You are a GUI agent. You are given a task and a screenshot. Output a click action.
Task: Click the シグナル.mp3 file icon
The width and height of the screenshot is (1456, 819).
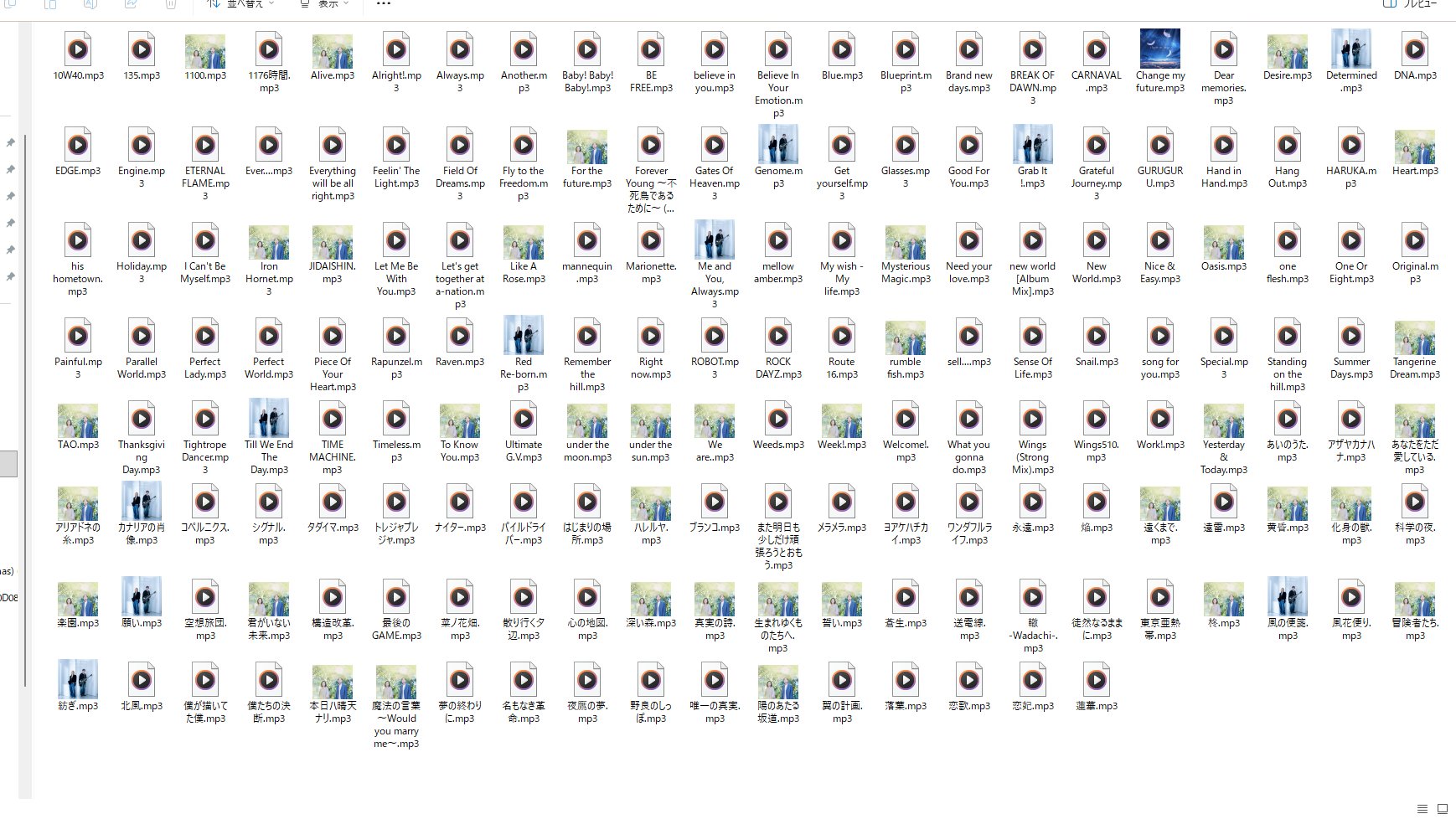269,502
